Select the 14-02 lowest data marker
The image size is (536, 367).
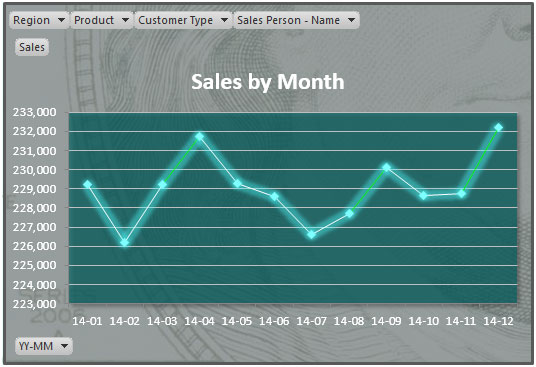point(125,243)
